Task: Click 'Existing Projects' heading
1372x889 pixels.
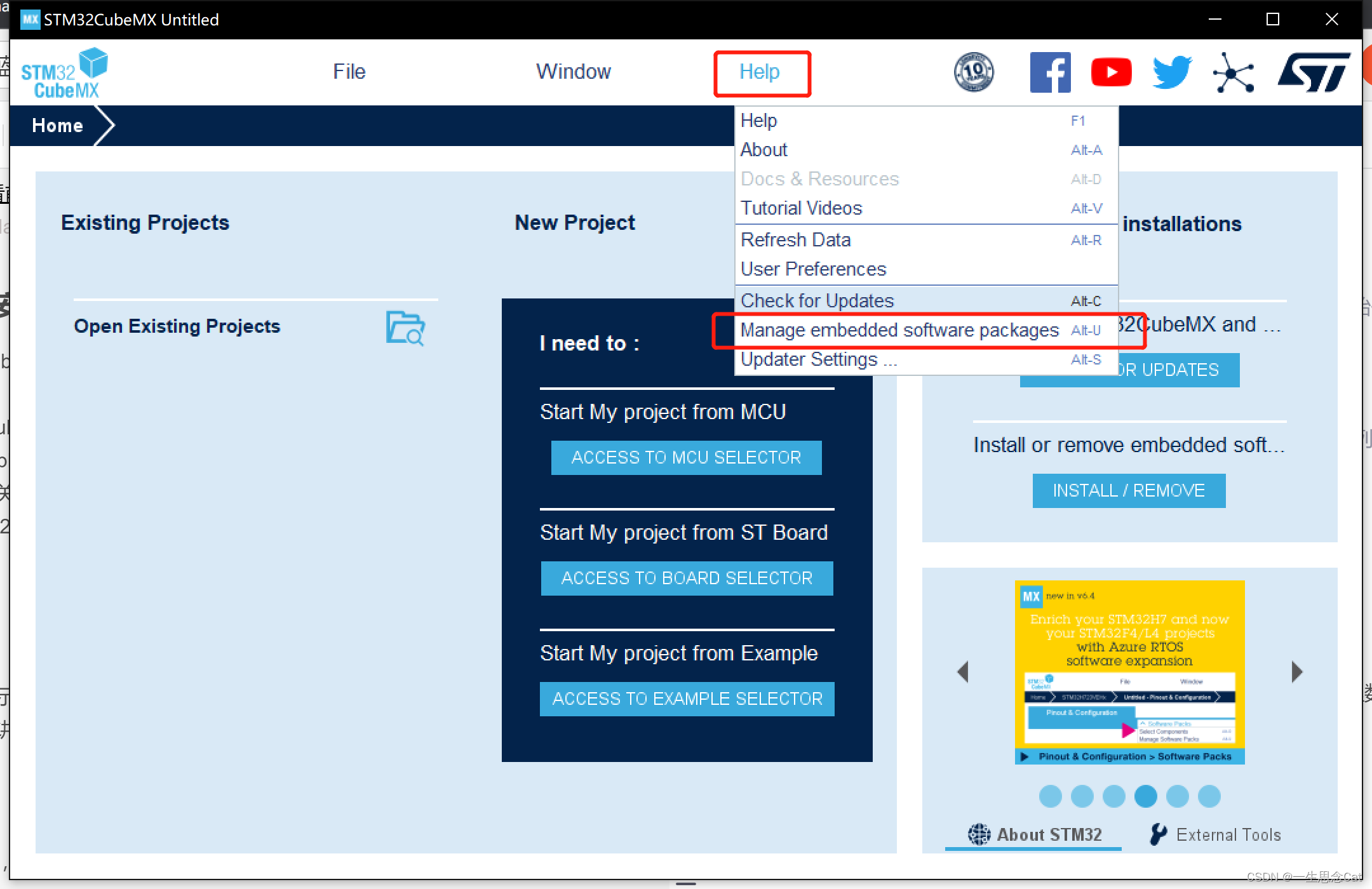Action: (x=145, y=223)
